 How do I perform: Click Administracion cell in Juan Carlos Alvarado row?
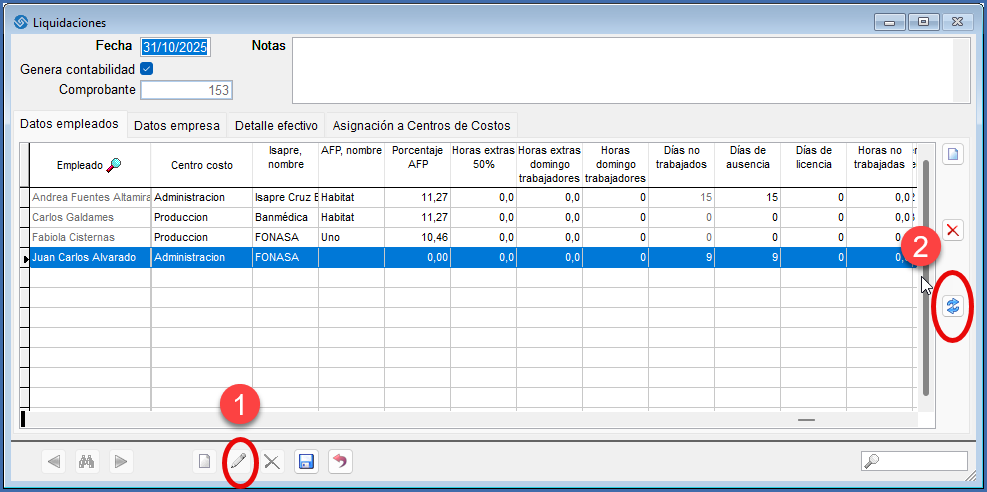click(x=201, y=257)
